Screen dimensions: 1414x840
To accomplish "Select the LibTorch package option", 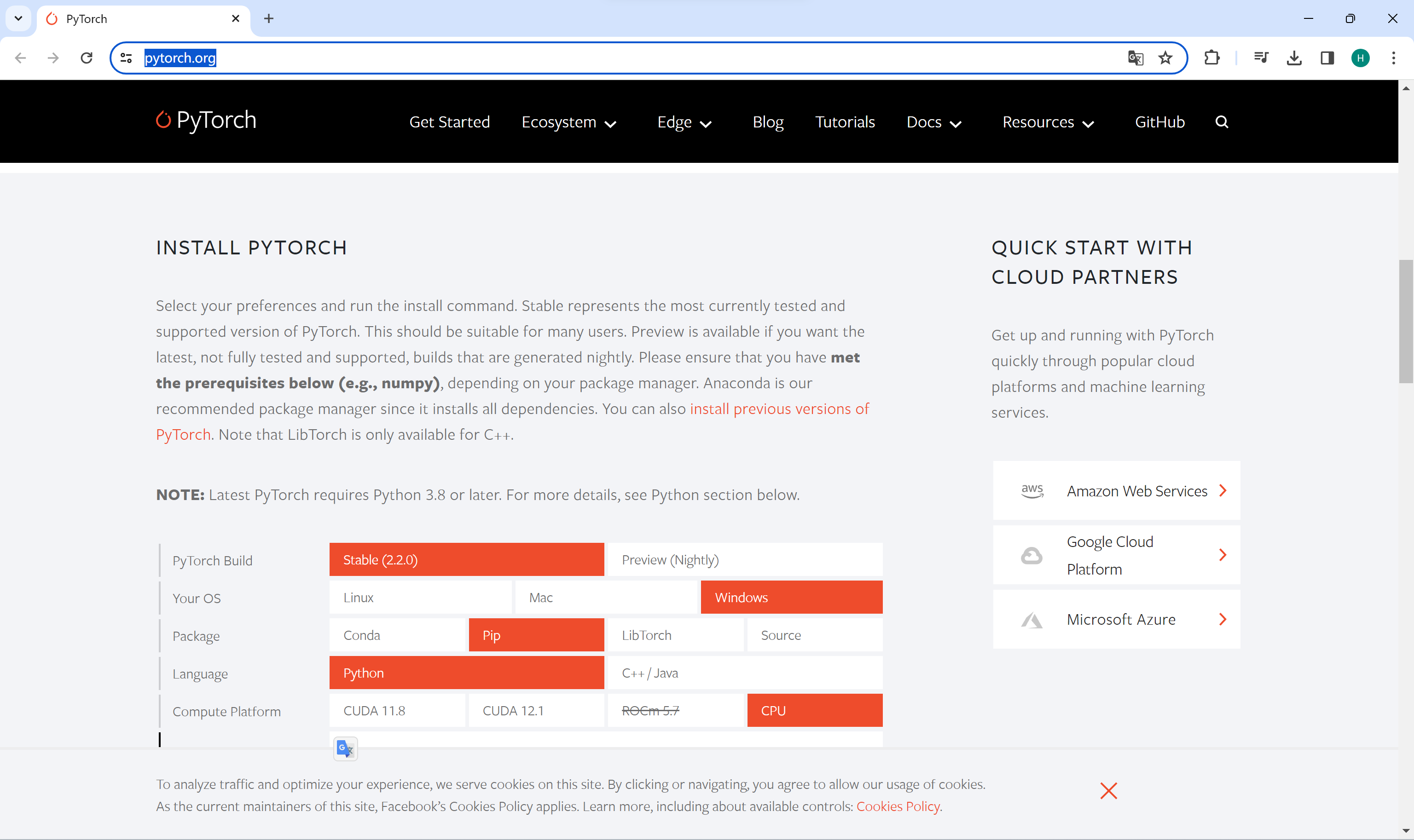I will (675, 635).
